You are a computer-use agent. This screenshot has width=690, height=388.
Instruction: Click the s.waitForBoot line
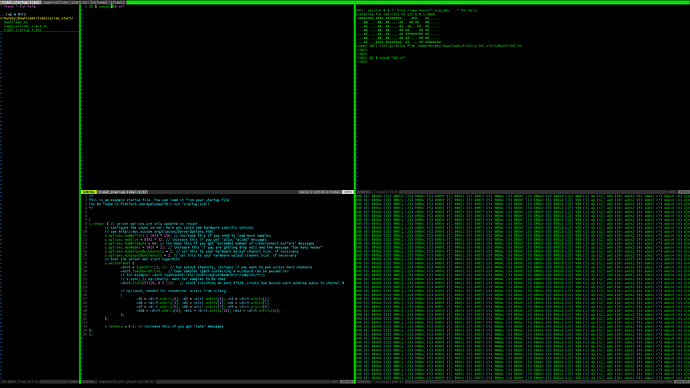point(120,264)
